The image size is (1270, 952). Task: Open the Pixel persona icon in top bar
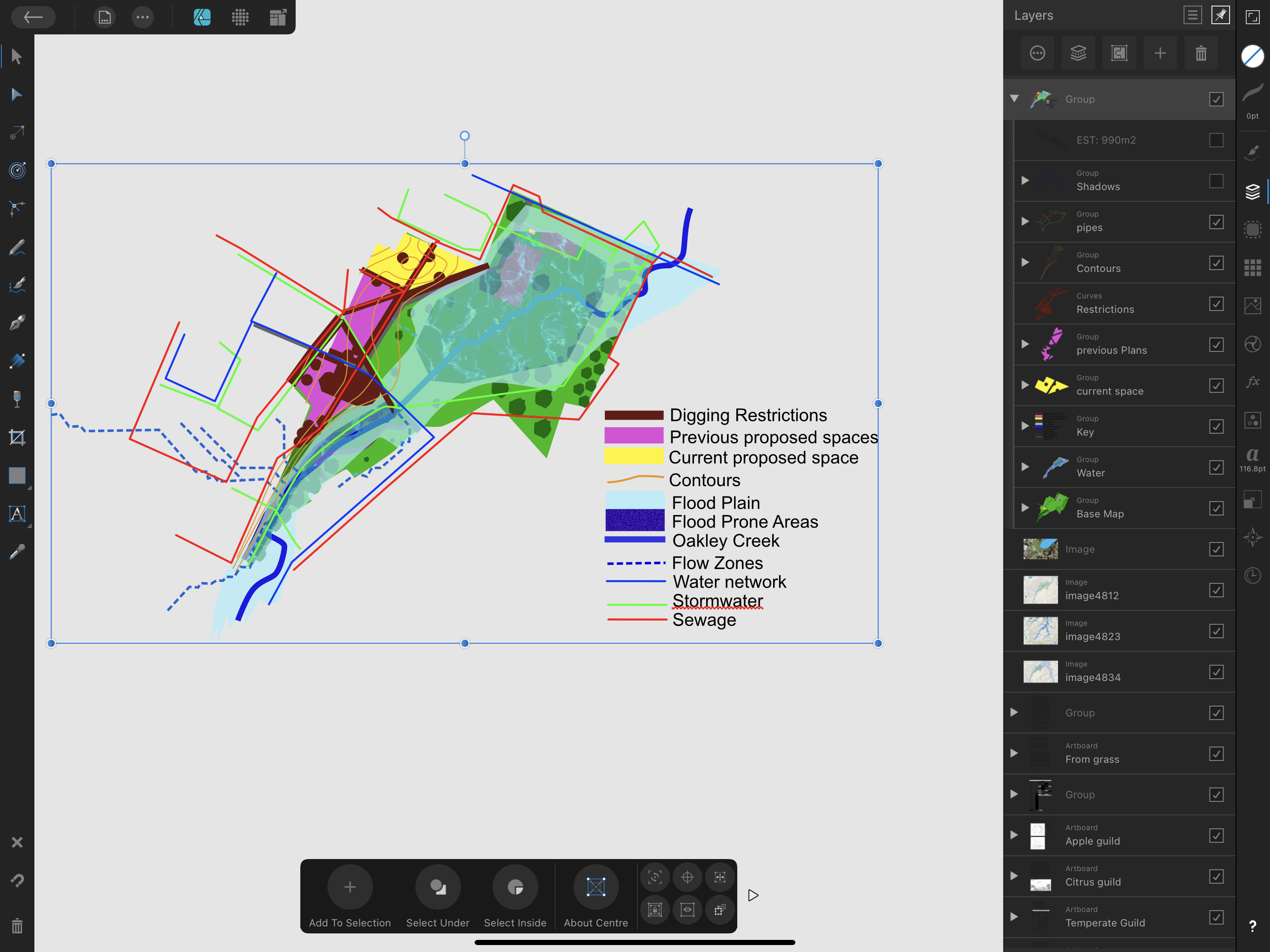click(240, 17)
